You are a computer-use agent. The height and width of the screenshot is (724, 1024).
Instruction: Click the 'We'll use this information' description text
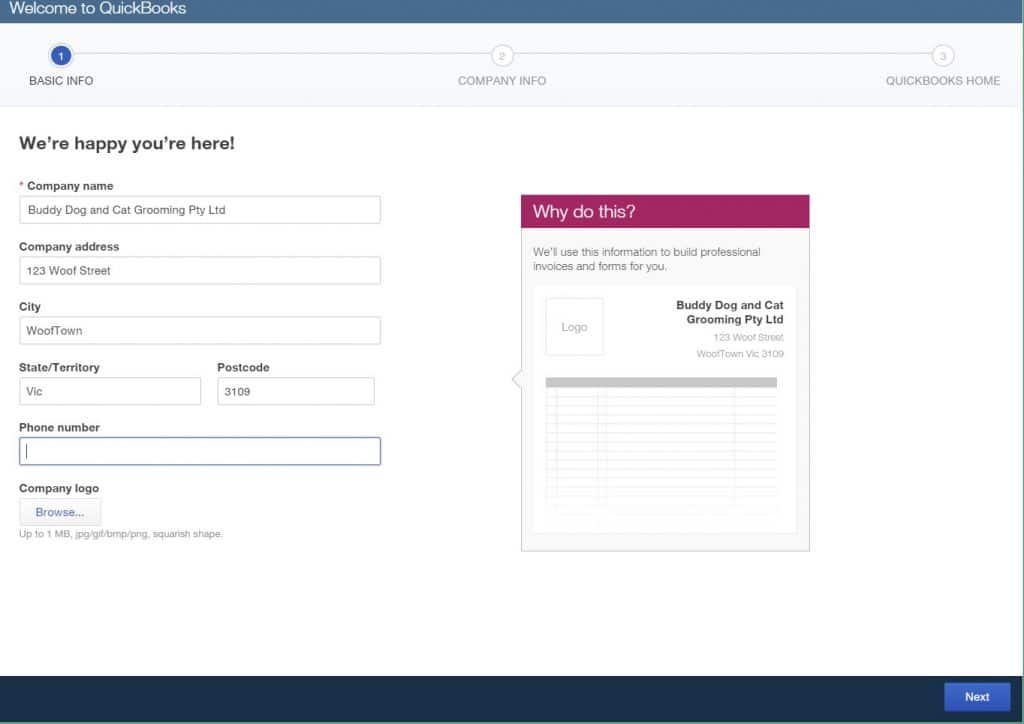click(647, 259)
